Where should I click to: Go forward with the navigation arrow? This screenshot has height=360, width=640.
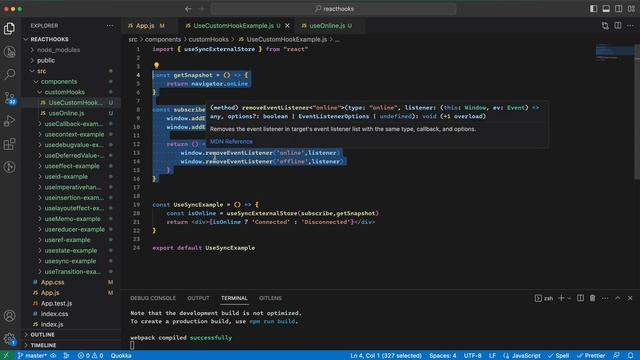pos(201,9)
